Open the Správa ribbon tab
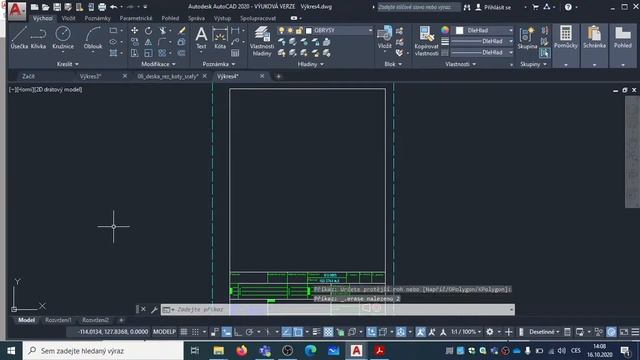 point(196,18)
